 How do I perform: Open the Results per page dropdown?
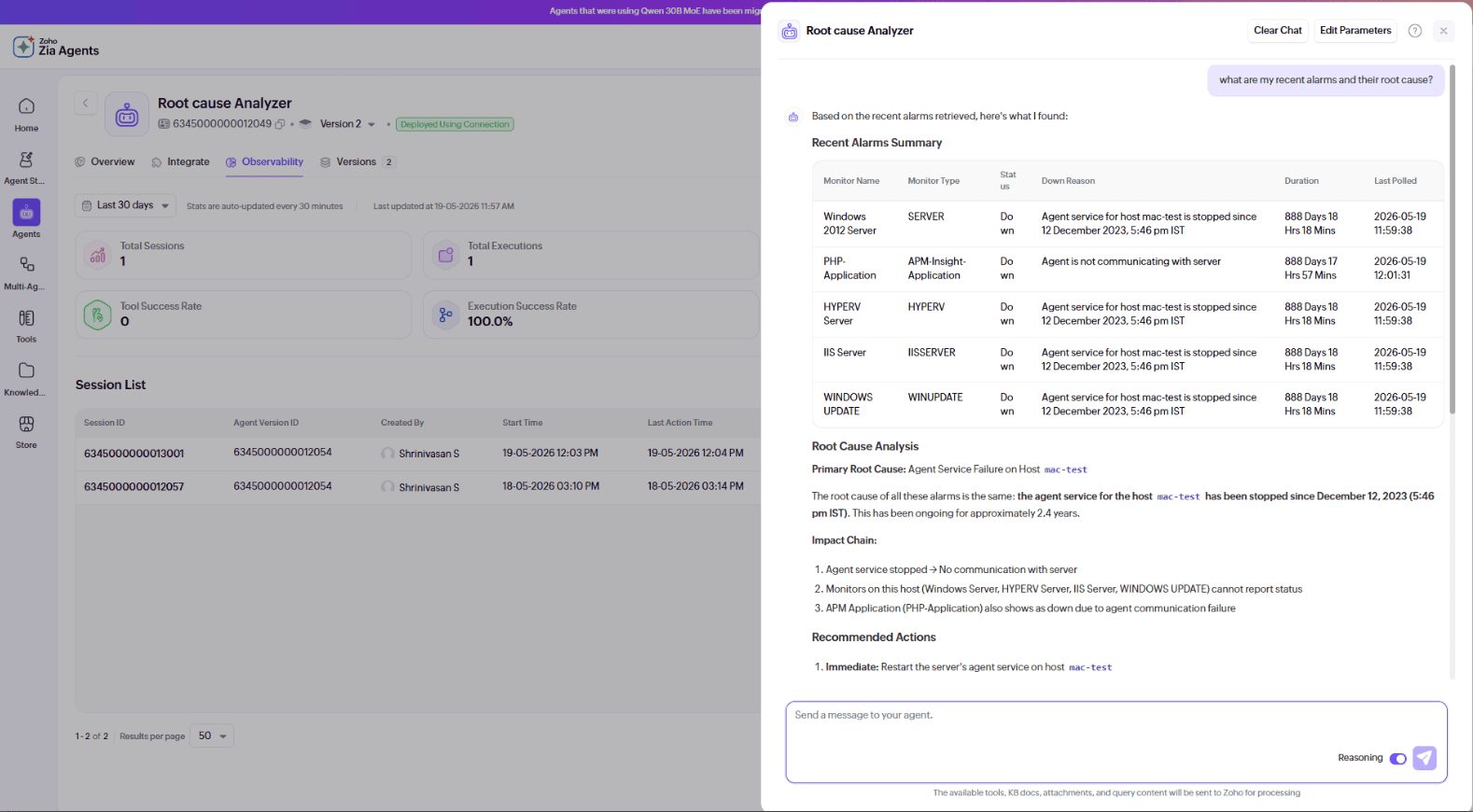[x=212, y=736]
